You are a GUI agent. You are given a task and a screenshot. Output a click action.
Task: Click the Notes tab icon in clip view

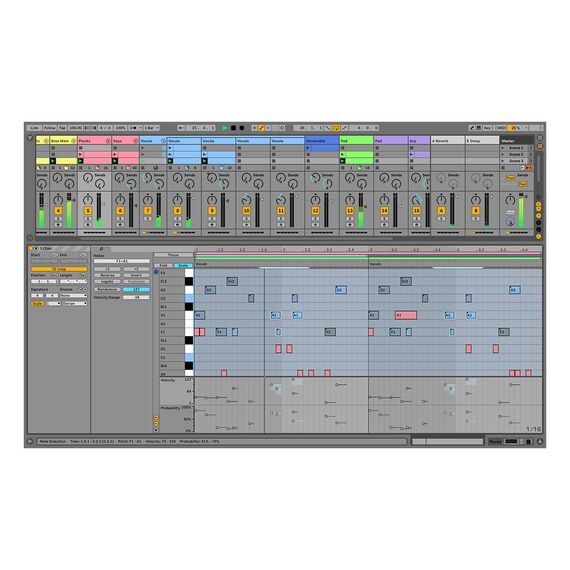101,249
